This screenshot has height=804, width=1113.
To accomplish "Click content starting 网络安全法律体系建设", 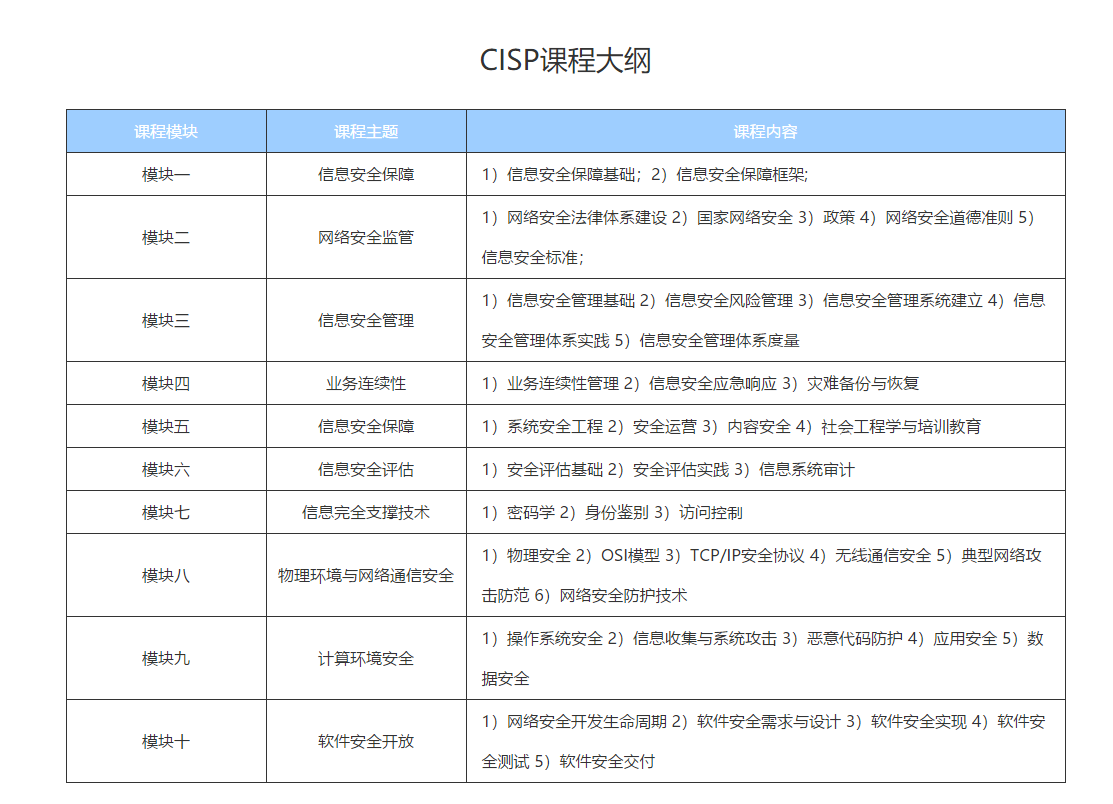I will coord(766,237).
